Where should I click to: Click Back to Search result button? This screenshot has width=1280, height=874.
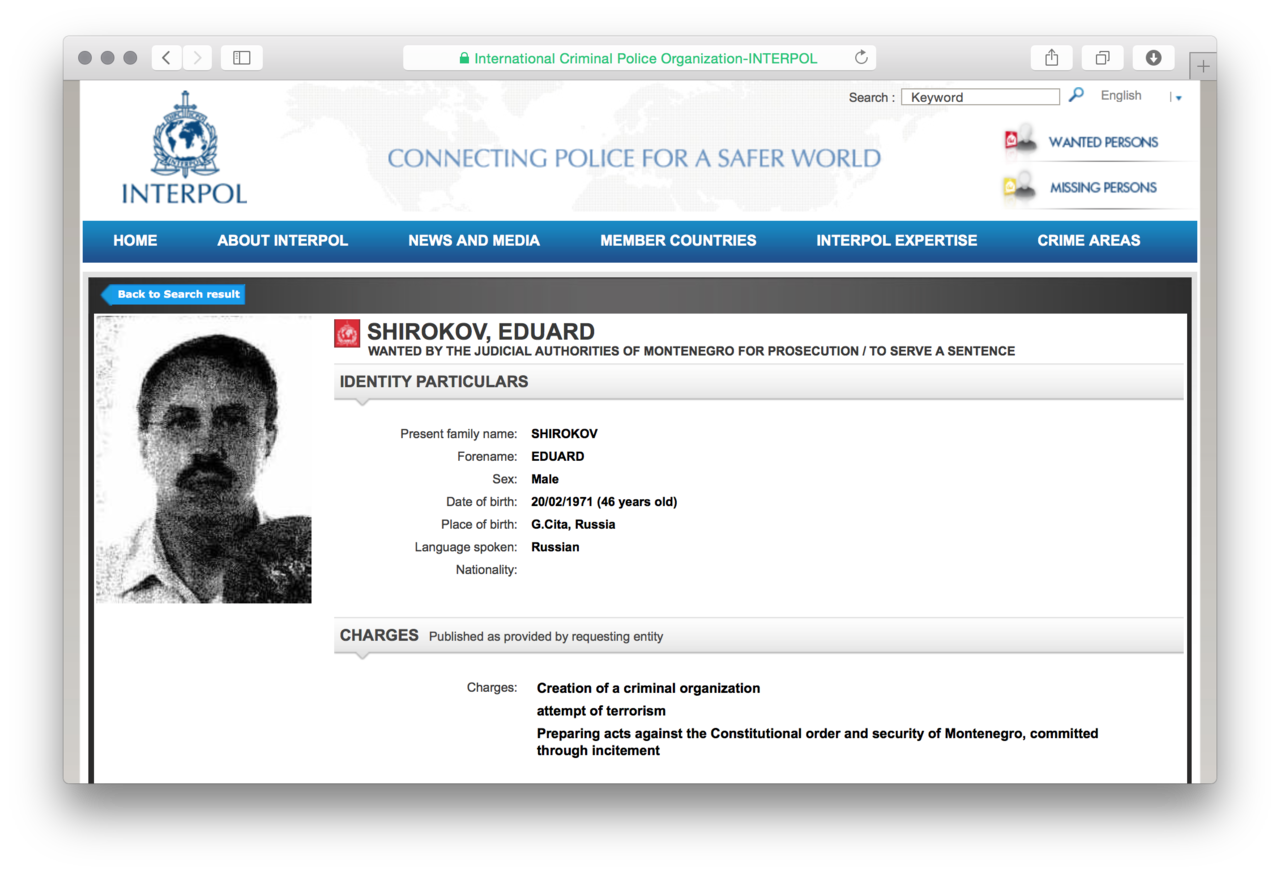click(x=176, y=294)
